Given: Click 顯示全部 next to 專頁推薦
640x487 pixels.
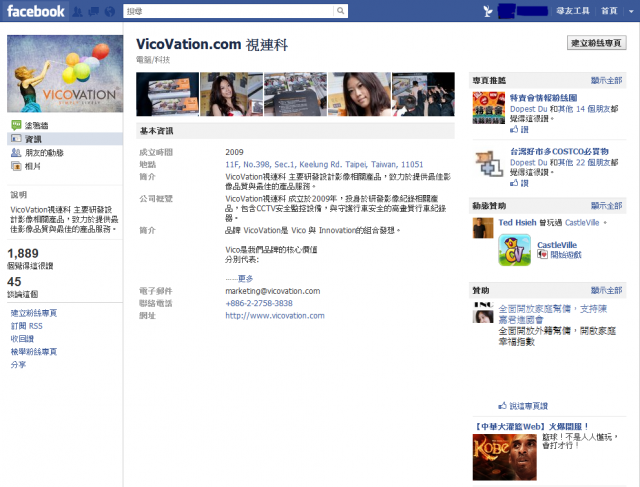Looking at the screenshot, I should 607,80.
